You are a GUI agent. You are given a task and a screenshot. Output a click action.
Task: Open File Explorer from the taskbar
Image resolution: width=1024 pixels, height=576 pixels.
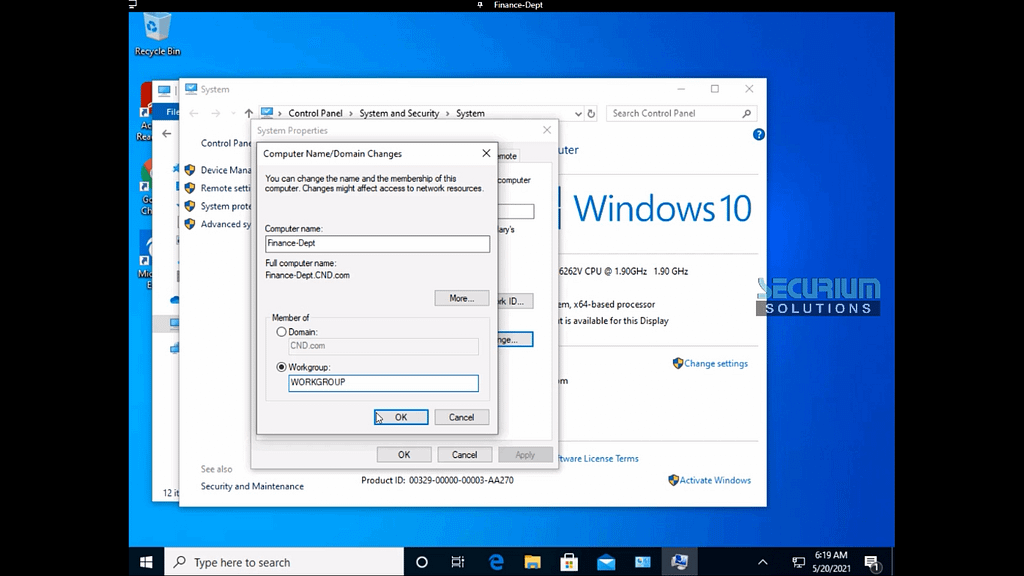click(532, 562)
